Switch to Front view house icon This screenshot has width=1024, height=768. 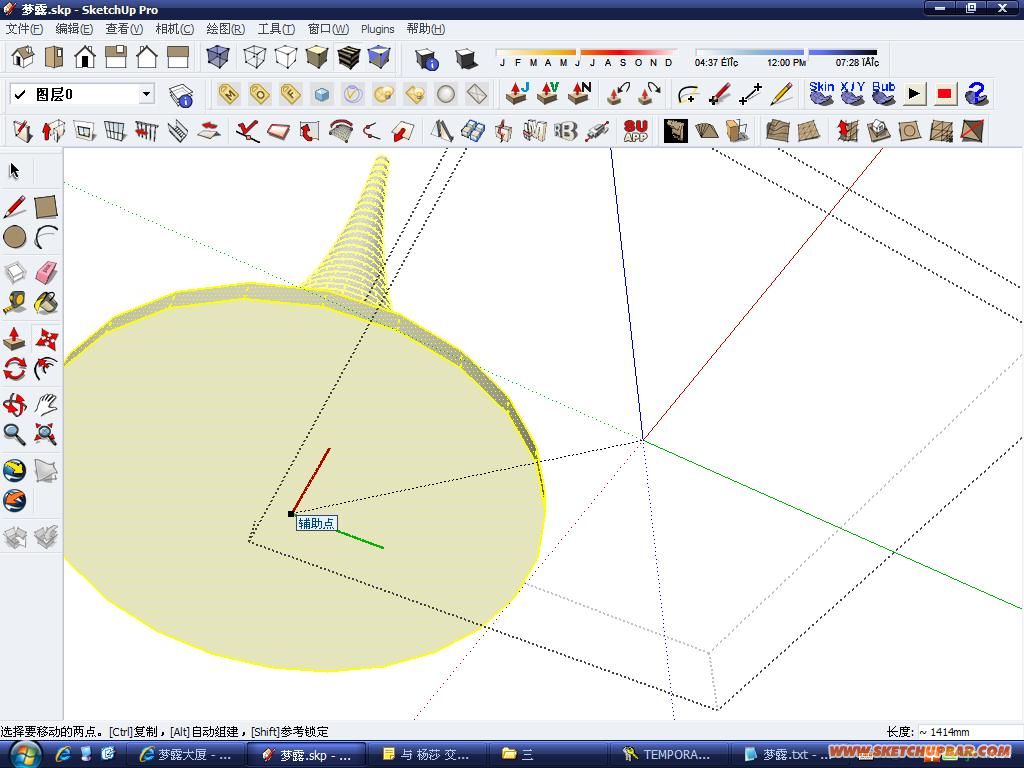[85, 57]
